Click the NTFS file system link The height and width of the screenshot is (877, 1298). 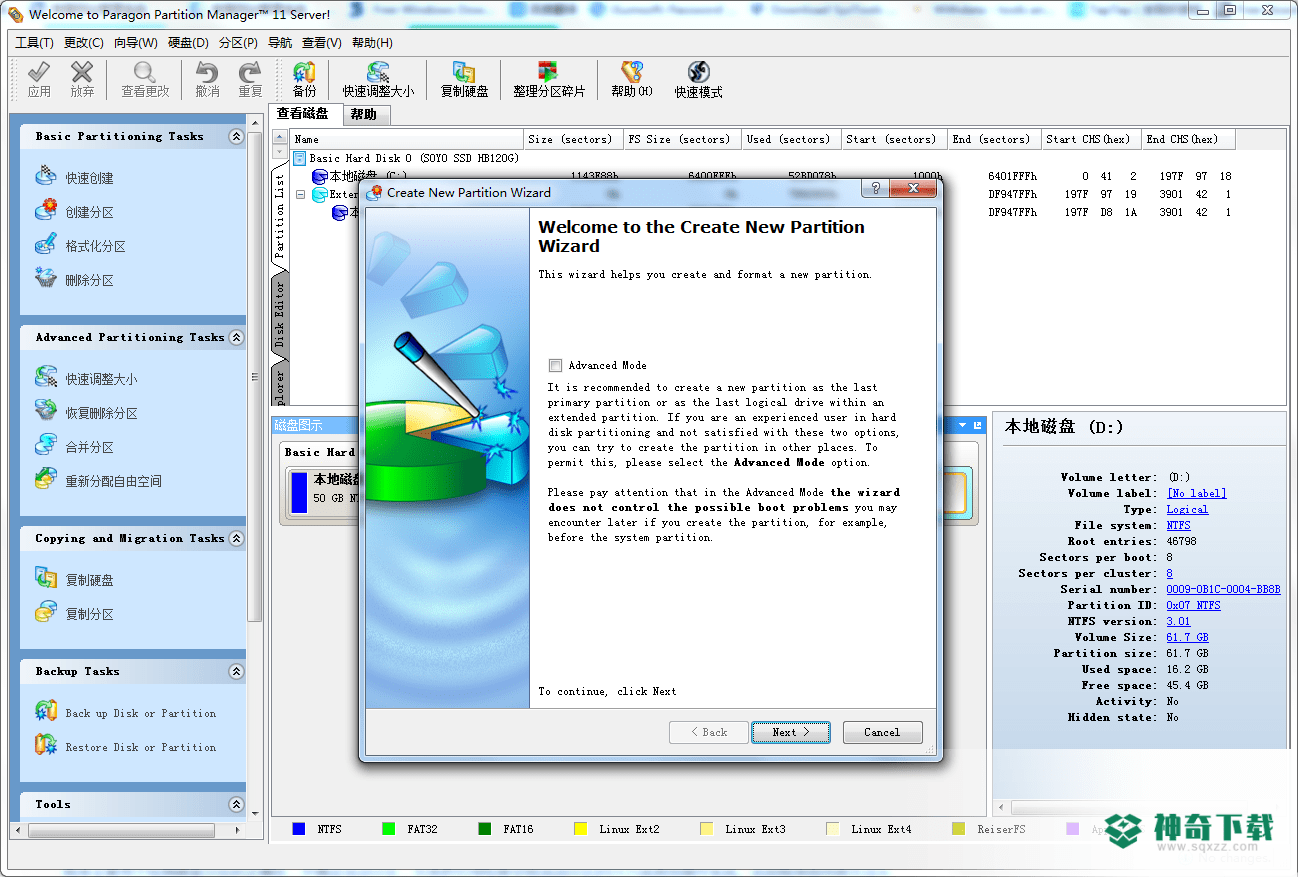pos(1180,525)
